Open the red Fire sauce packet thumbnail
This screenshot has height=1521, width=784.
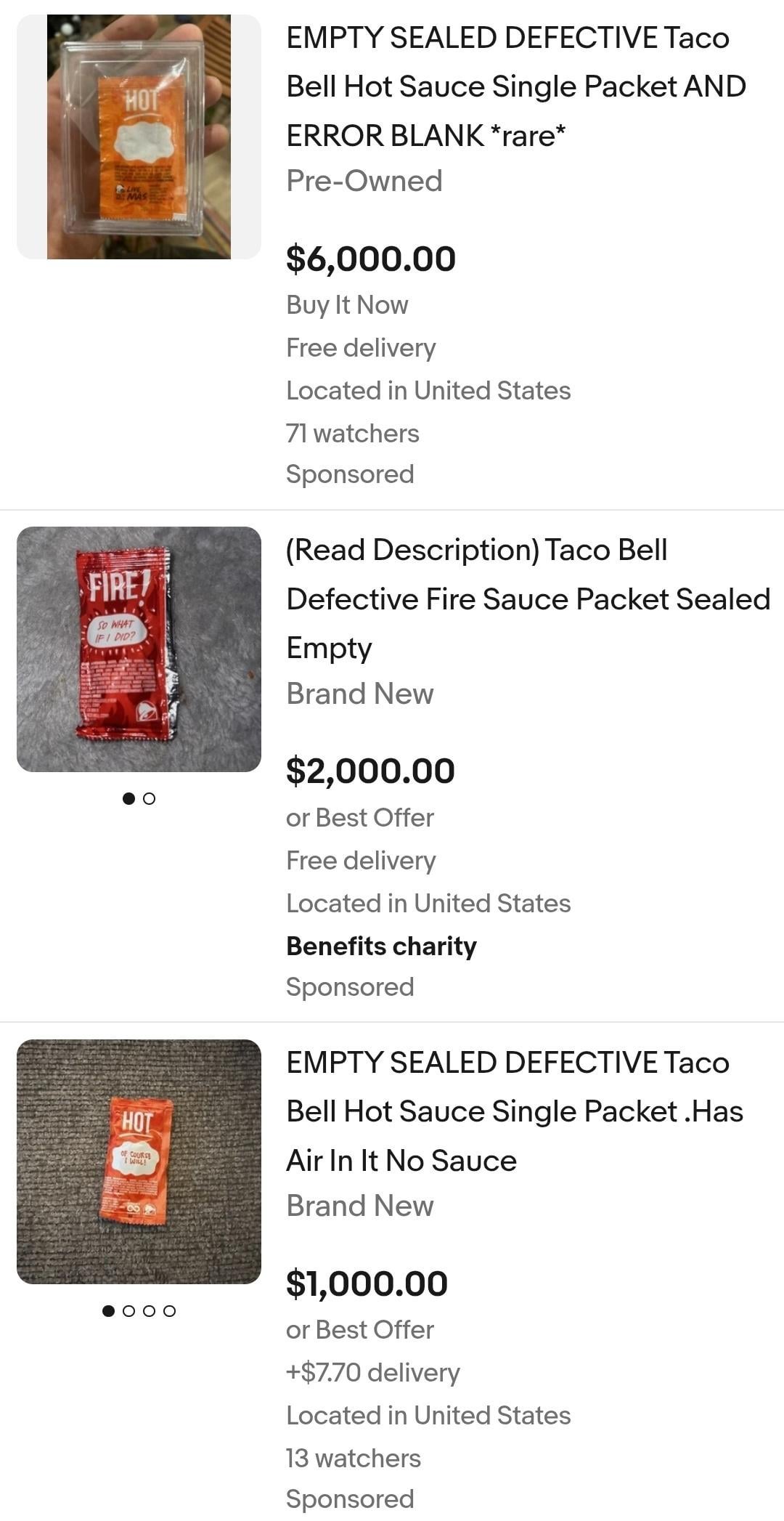139,649
